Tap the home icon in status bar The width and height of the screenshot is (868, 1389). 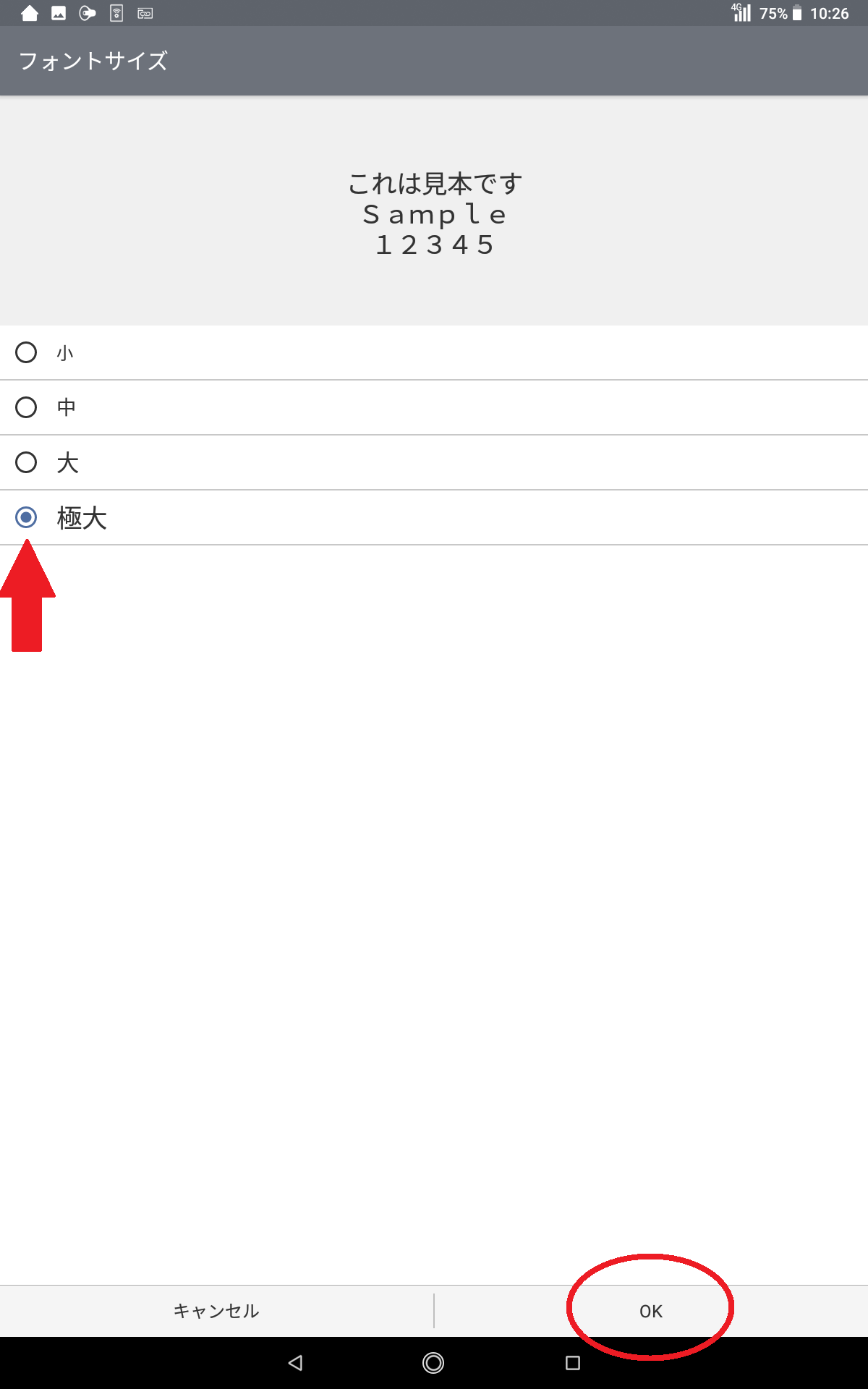[x=30, y=13]
